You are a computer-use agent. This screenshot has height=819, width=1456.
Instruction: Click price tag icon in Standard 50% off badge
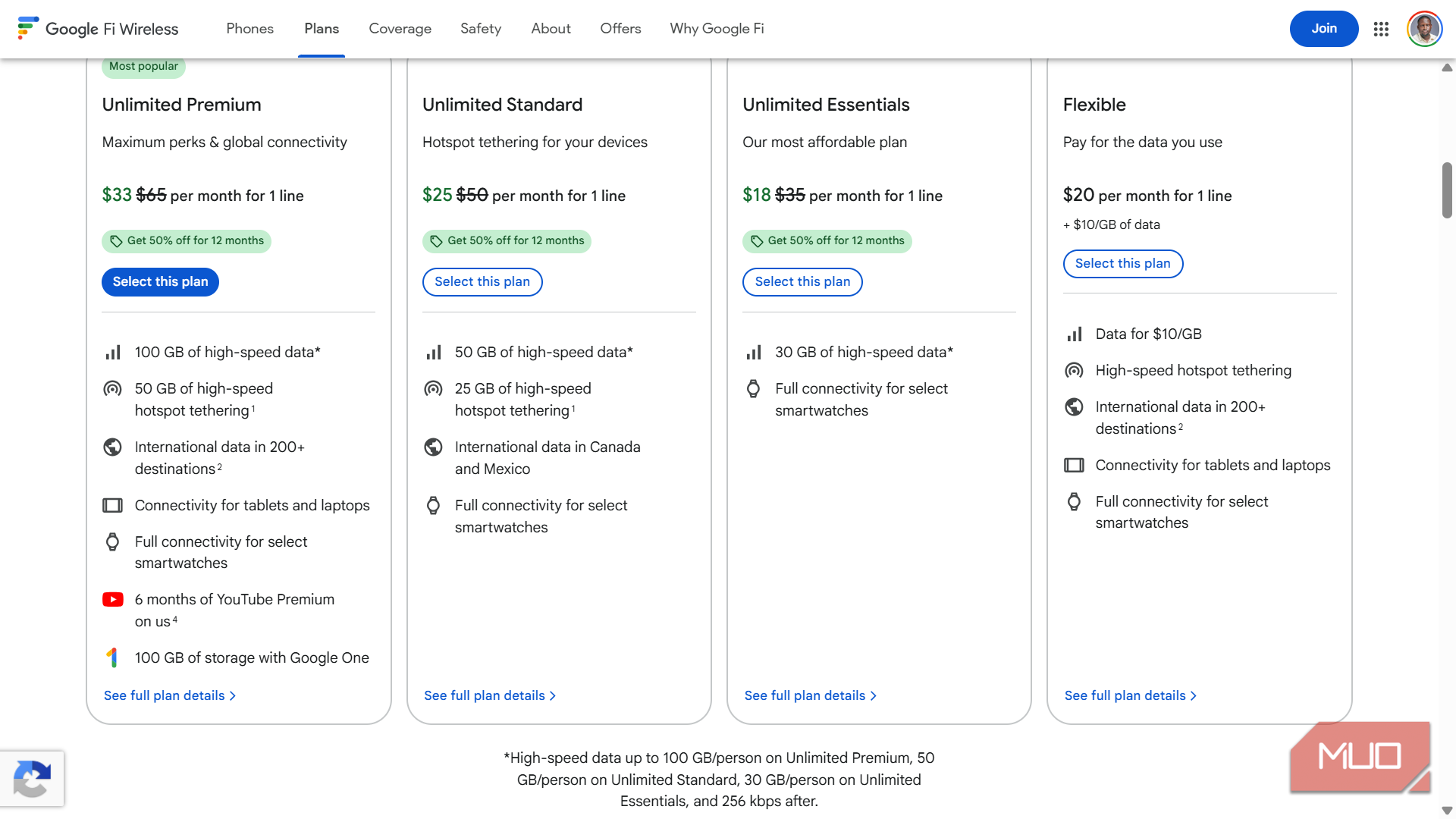point(436,241)
